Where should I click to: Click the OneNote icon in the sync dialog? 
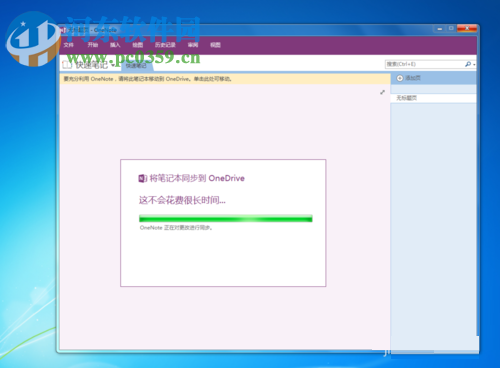pyautogui.click(x=142, y=178)
